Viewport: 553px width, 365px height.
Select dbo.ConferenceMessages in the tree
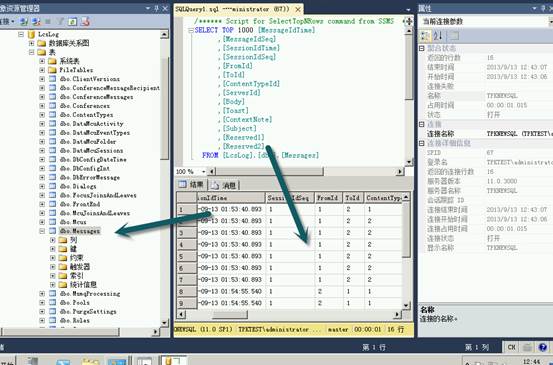[x=96, y=97]
